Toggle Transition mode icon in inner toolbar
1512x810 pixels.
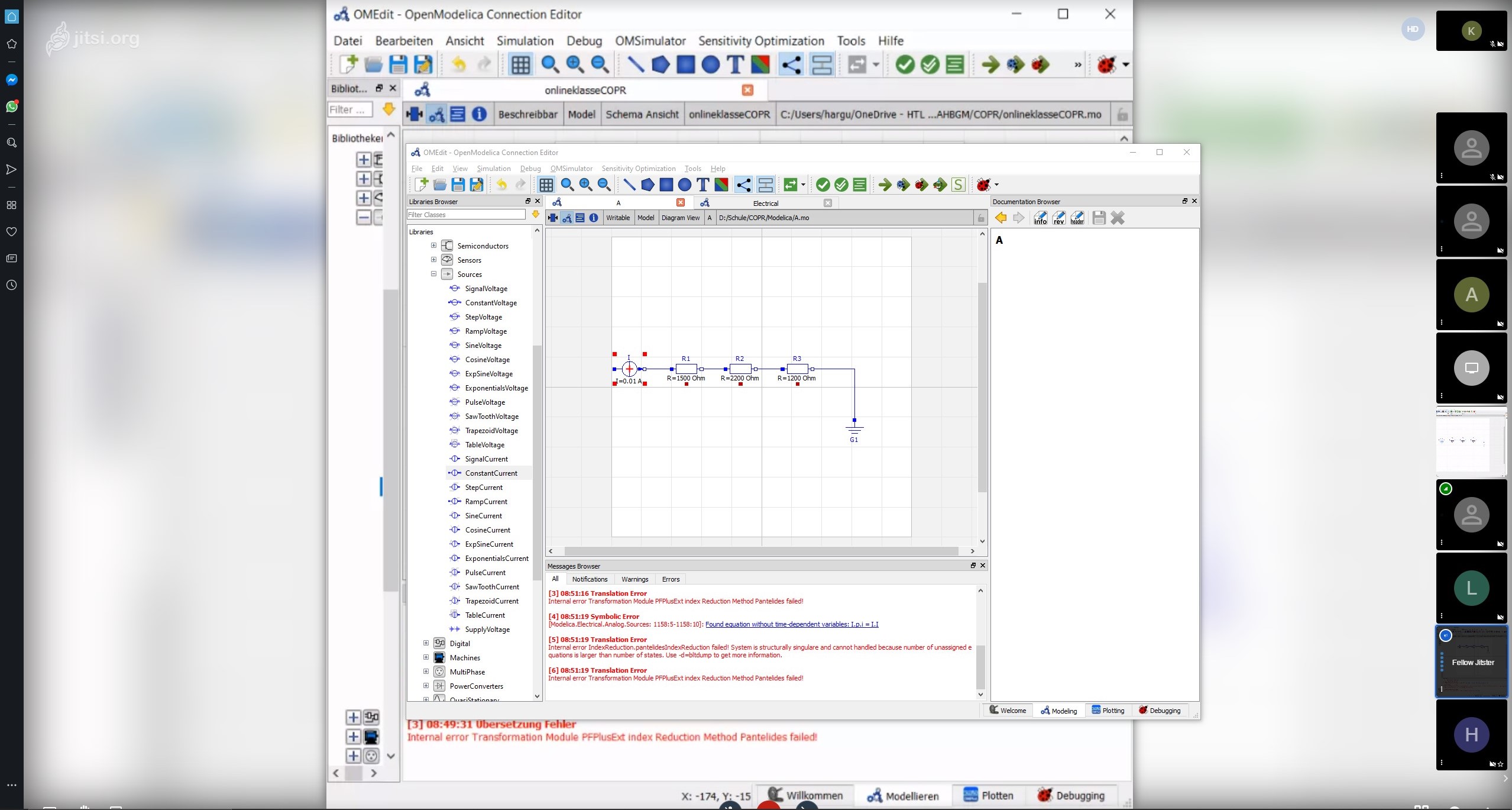(765, 185)
